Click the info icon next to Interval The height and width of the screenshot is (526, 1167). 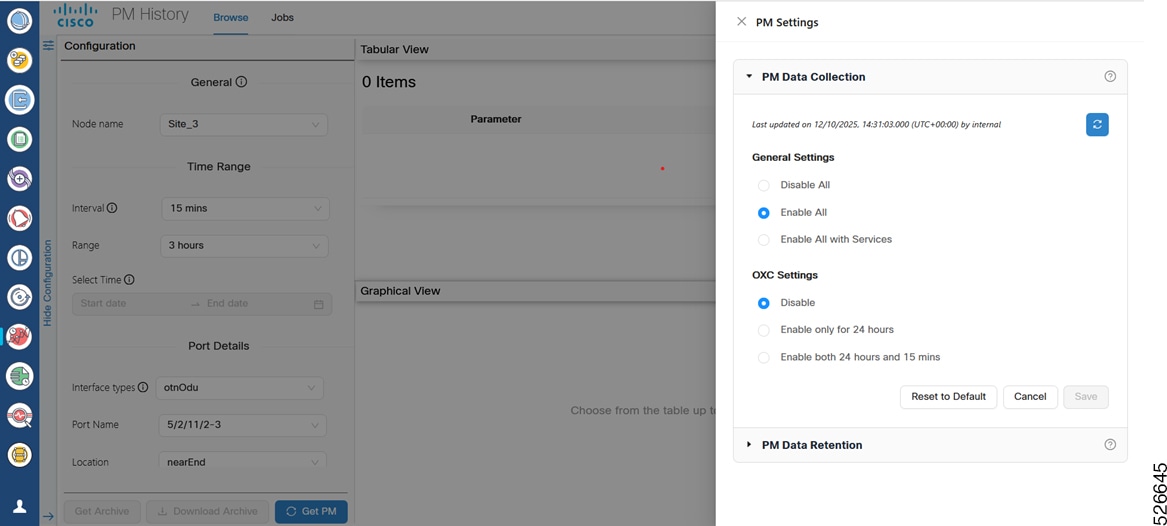pyautogui.click(x=112, y=208)
